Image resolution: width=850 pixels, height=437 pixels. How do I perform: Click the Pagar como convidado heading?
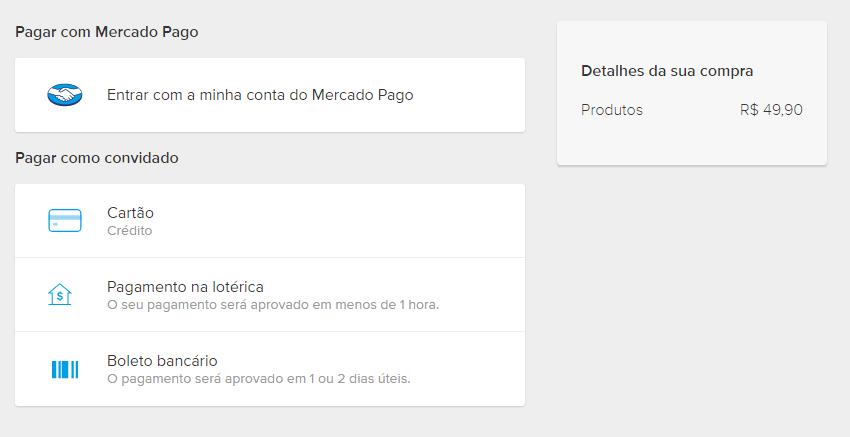[x=96, y=158]
